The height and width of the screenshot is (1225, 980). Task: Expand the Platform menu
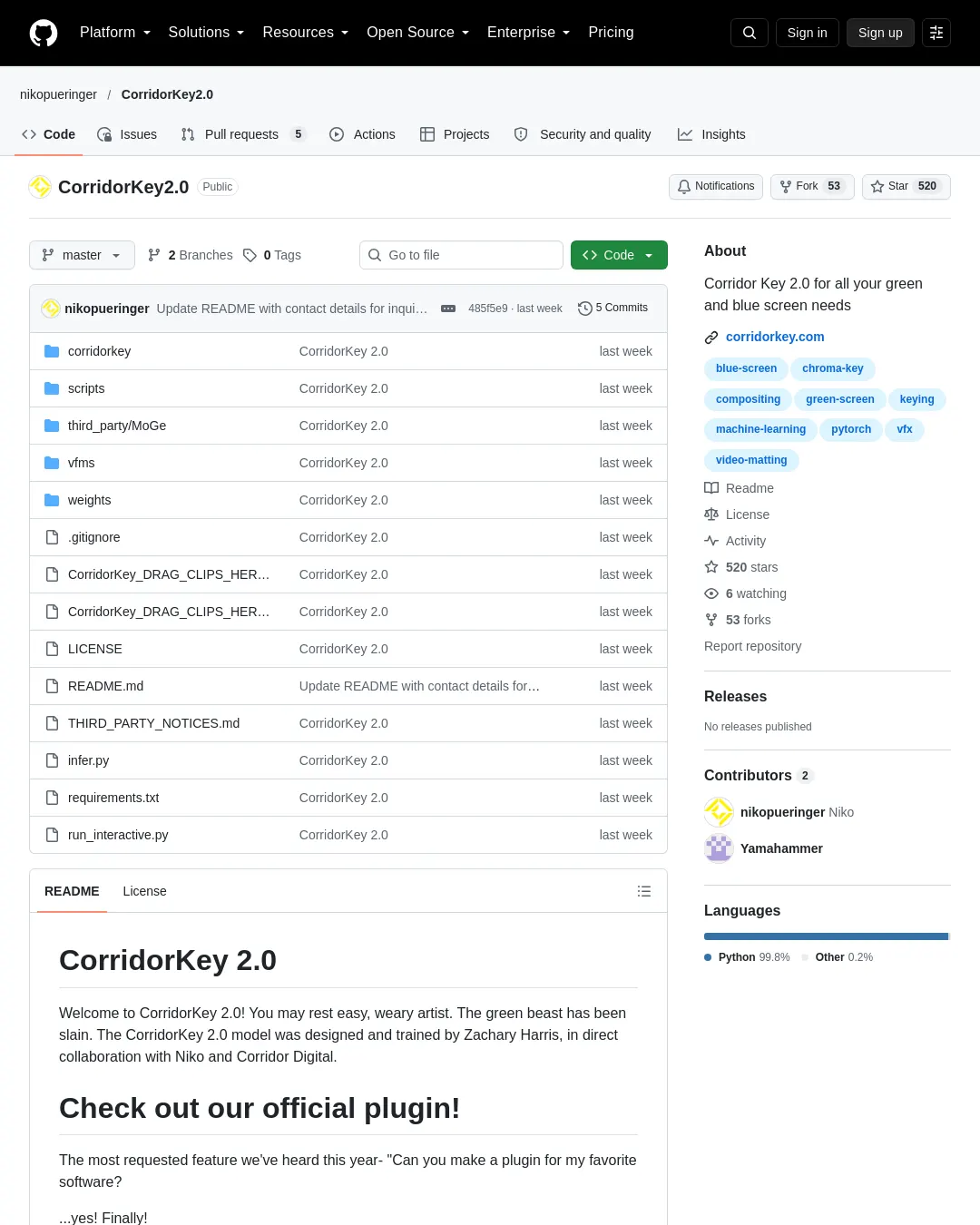[x=115, y=33]
